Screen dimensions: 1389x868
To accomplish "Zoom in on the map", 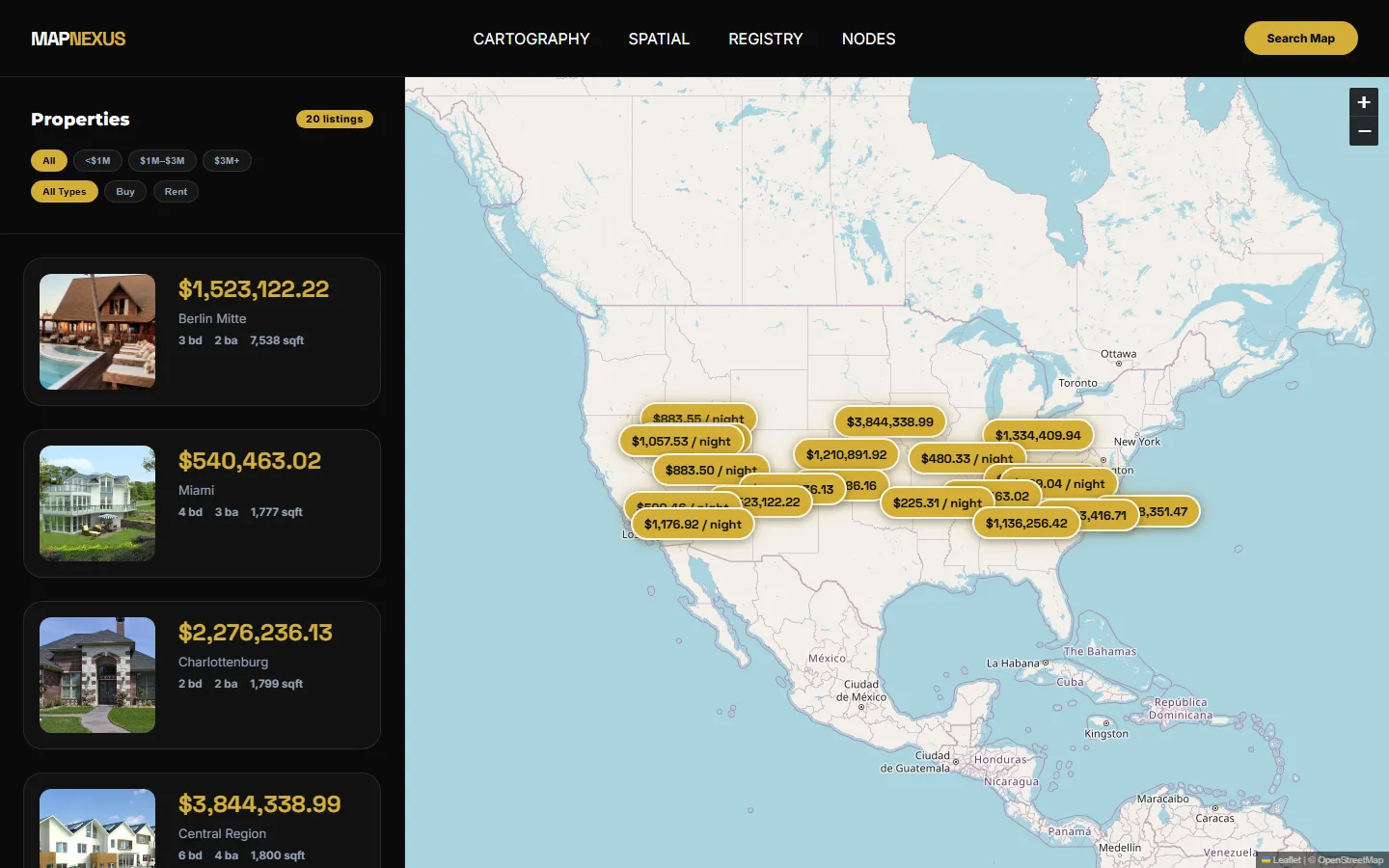I will coord(1364,102).
